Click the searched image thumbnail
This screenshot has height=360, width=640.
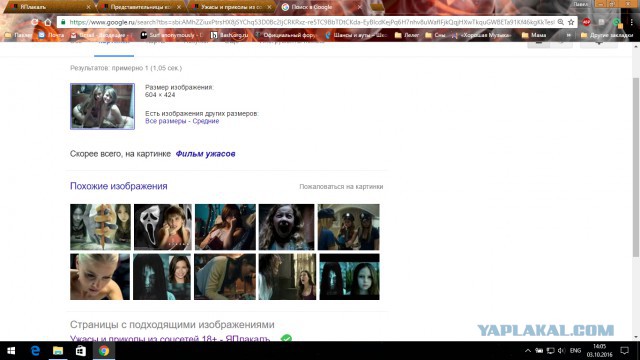[102, 106]
